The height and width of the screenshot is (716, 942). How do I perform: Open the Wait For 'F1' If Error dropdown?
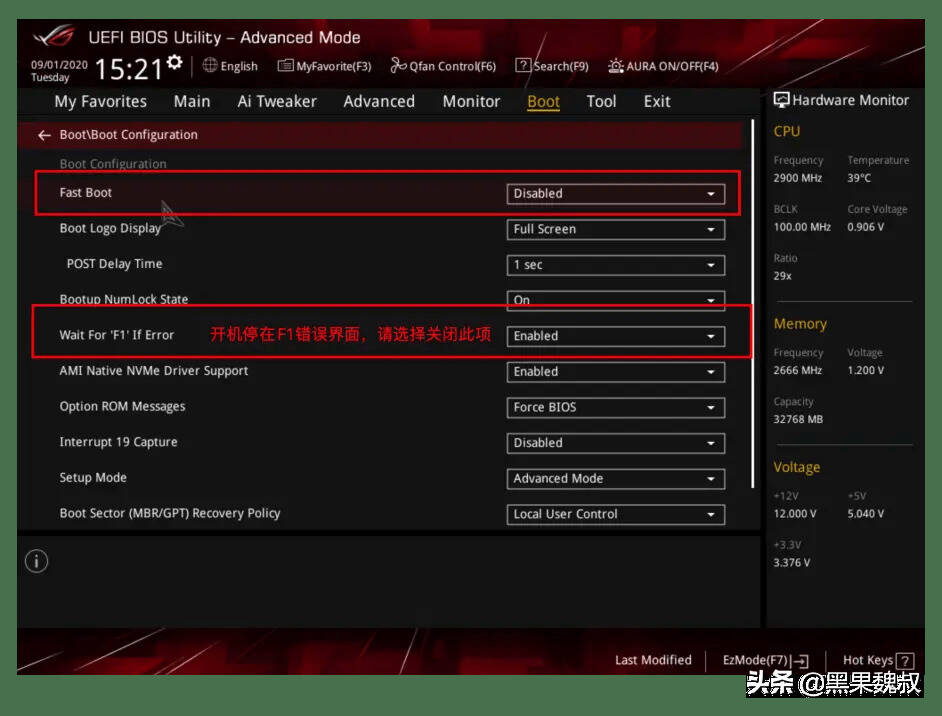pyautogui.click(x=616, y=336)
